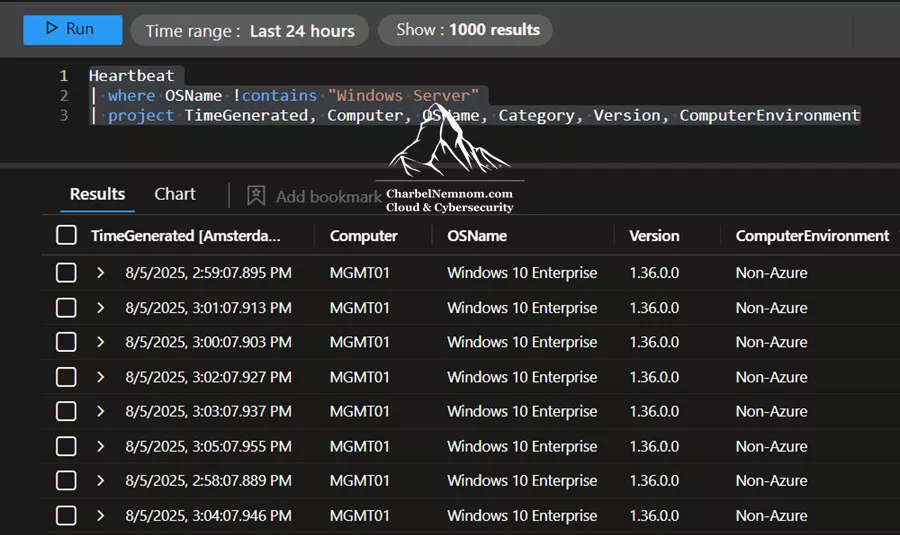The width and height of the screenshot is (900, 535).
Task: Click timestamp 8/5/2025, 2:59:07.895 PM
Action: point(208,273)
